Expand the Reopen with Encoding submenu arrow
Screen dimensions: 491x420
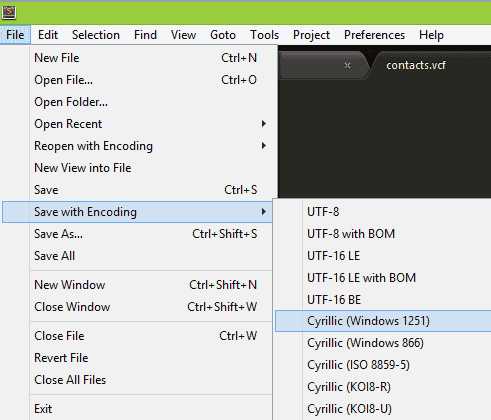pyautogui.click(x=264, y=146)
